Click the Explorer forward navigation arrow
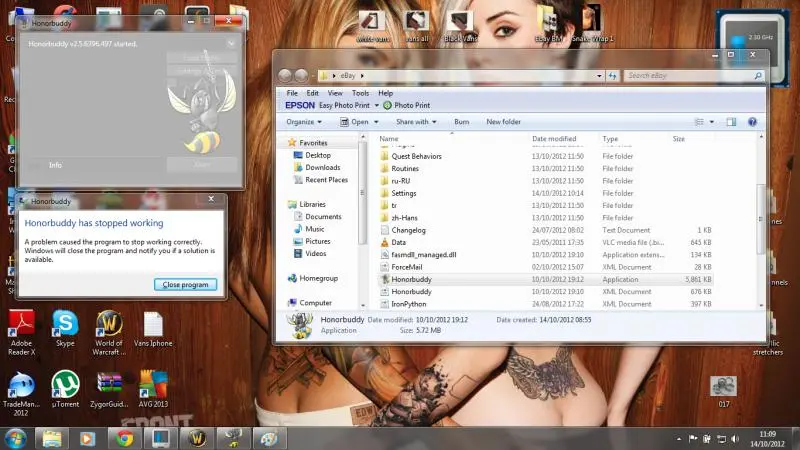This screenshot has width=800, height=450. [x=301, y=76]
